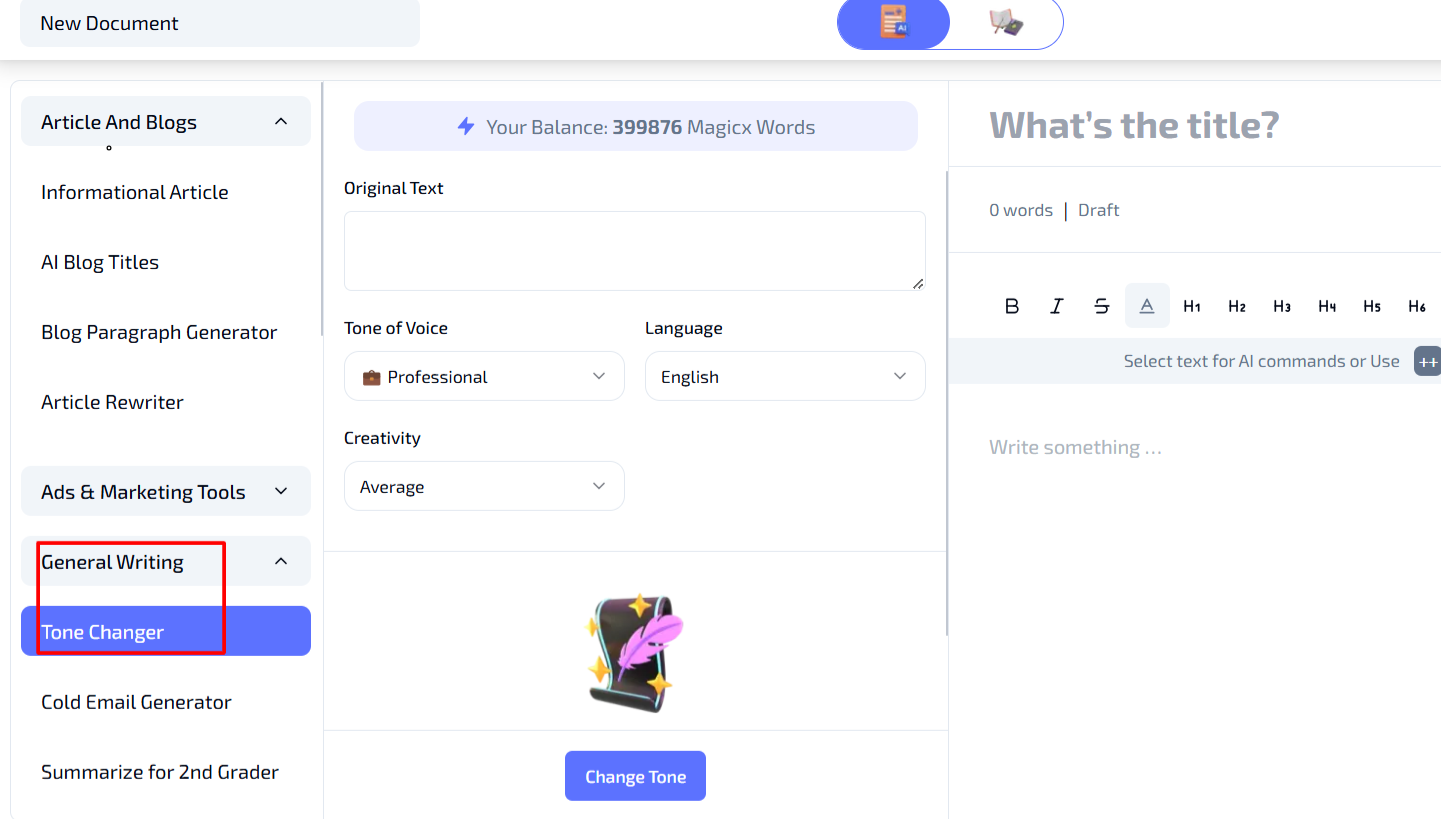Click the purple quill scroll image
The width and height of the screenshot is (1441, 819).
tap(635, 654)
